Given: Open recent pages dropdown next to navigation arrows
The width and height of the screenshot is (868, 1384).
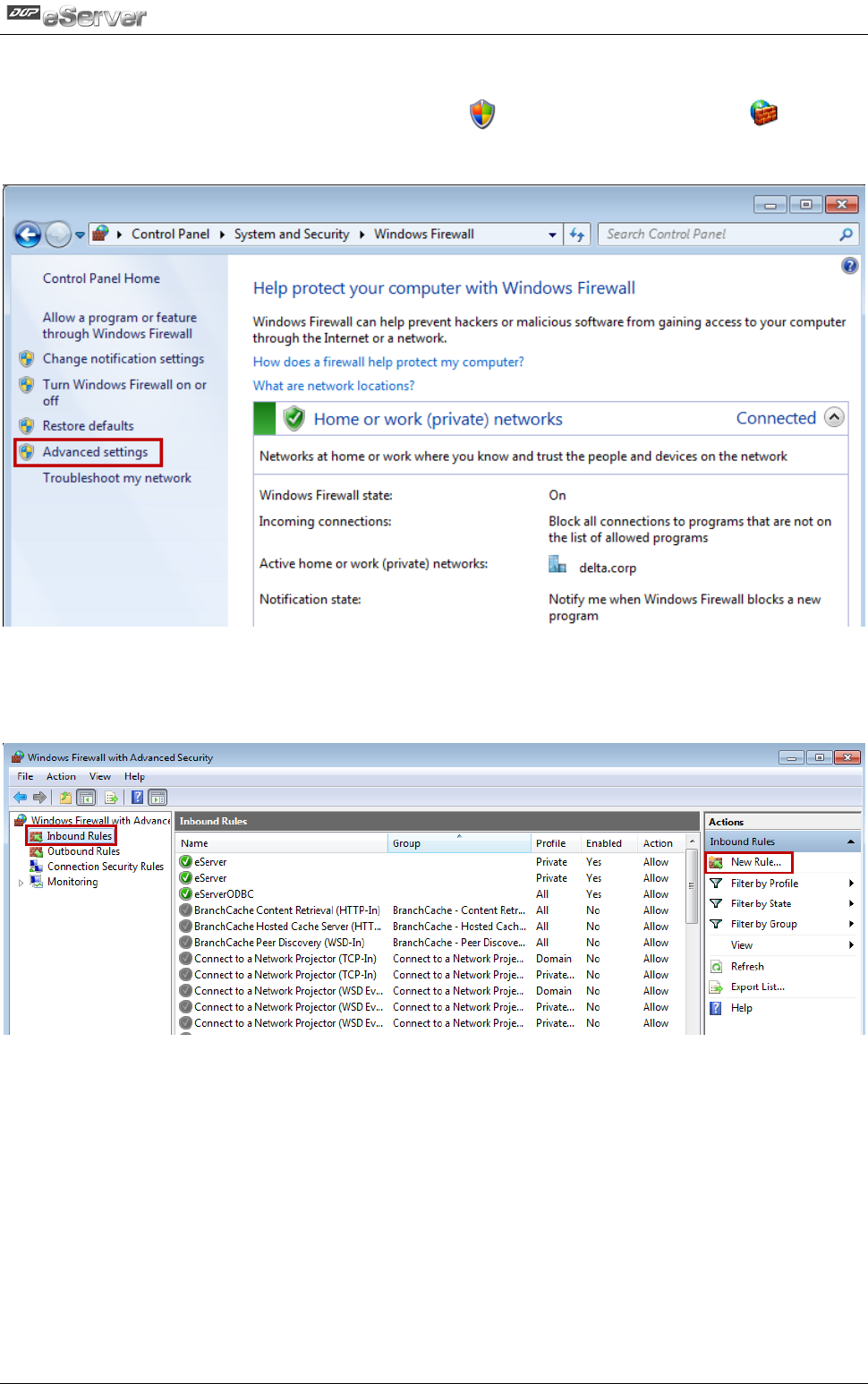Looking at the screenshot, I should 80,235.
